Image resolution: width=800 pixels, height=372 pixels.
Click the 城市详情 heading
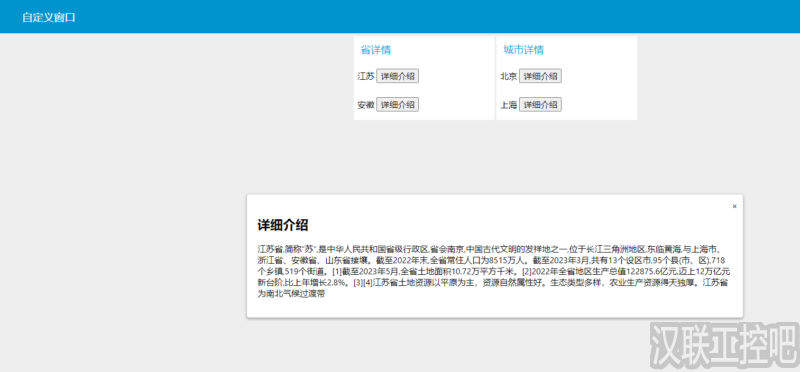pos(523,50)
